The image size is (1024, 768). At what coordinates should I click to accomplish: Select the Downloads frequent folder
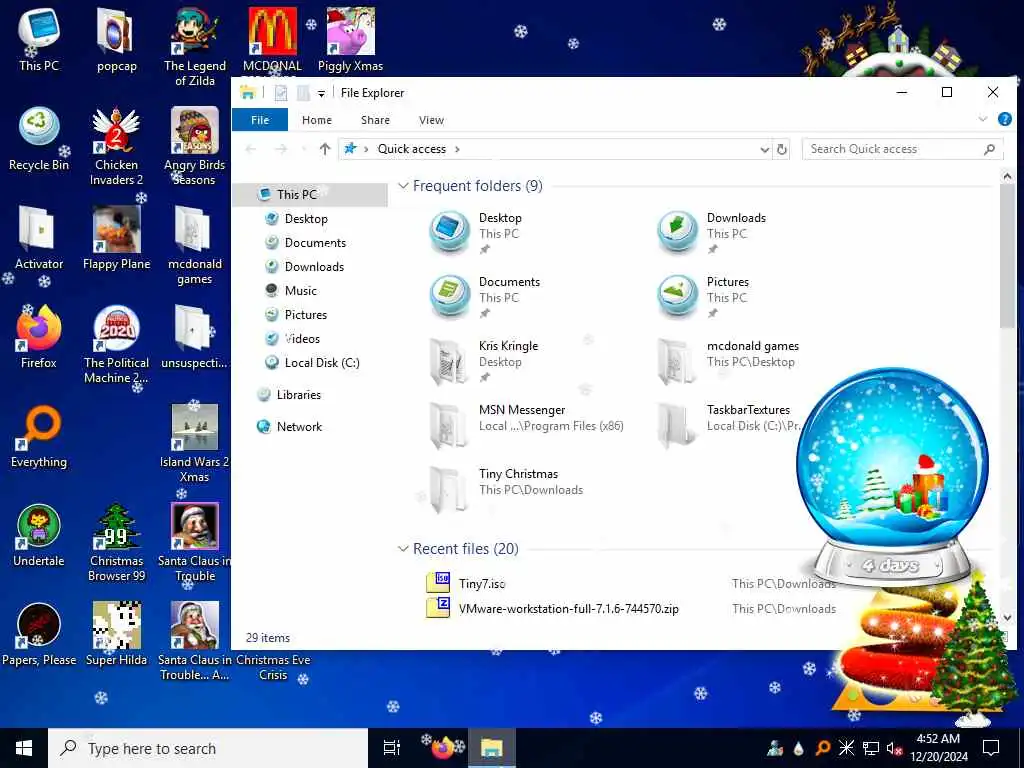pos(712,232)
